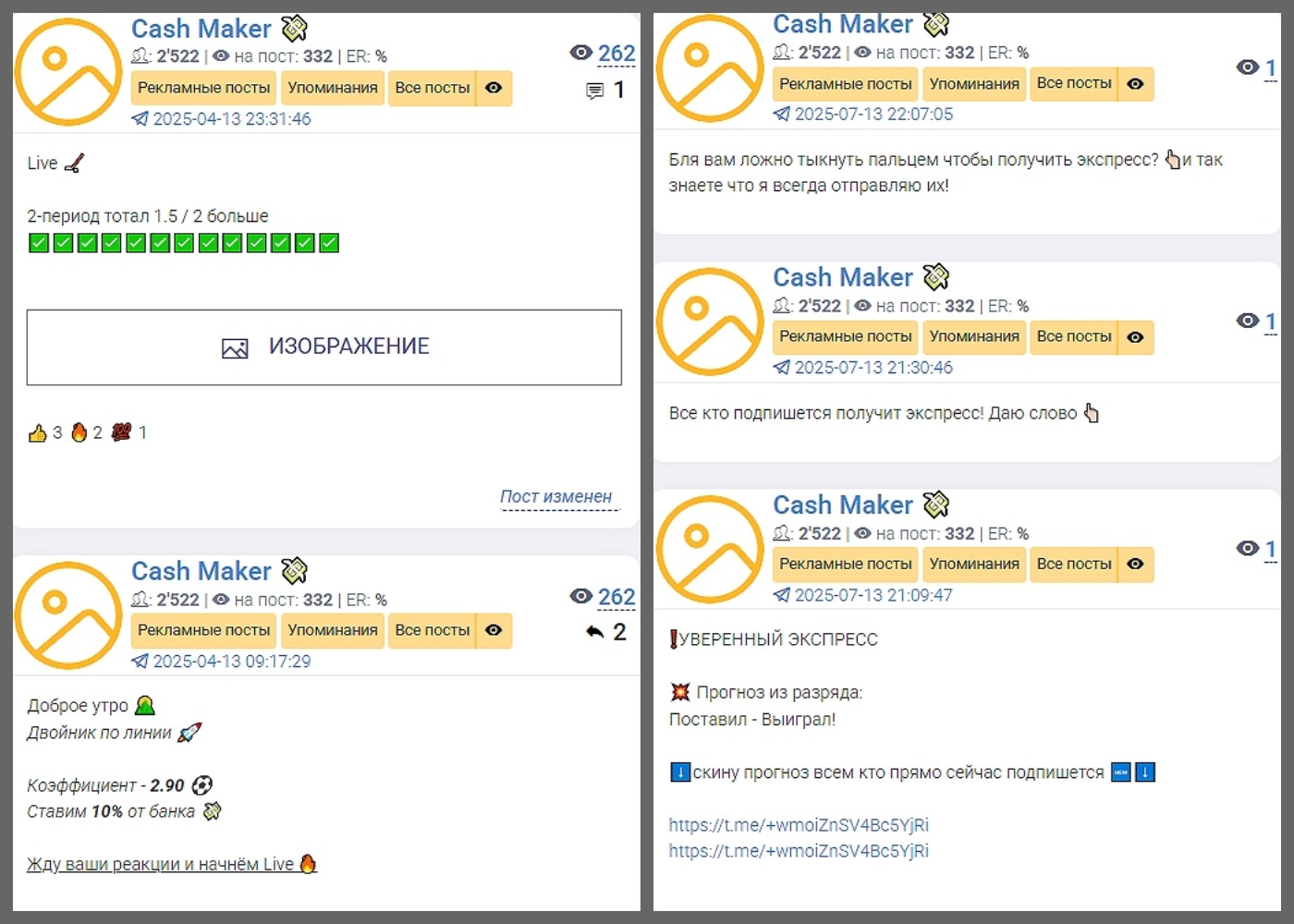
Task: Open the first t.me/+wmoiZnSV4Bc5YjRi link
Action: (x=799, y=825)
